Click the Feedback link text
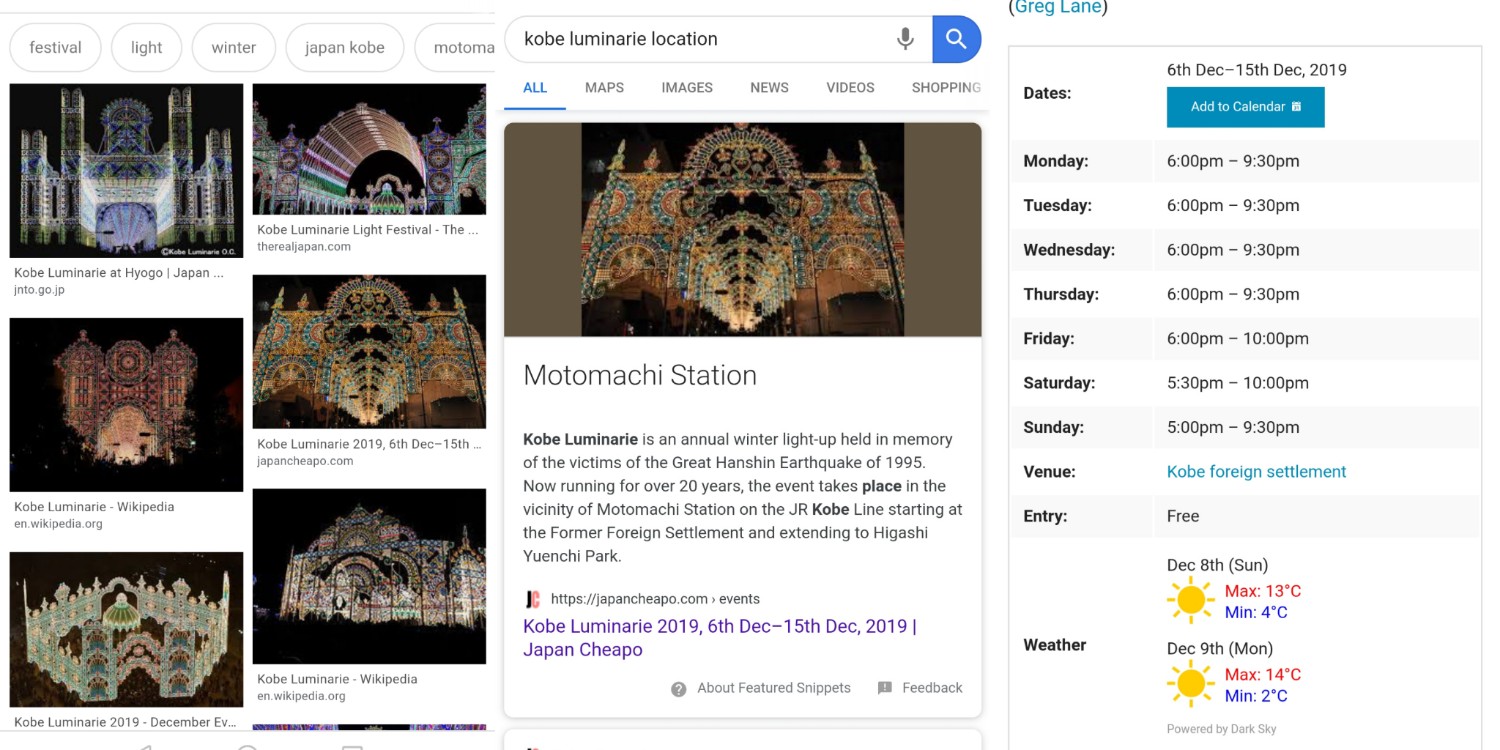The width and height of the screenshot is (1500, 750). 932,688
